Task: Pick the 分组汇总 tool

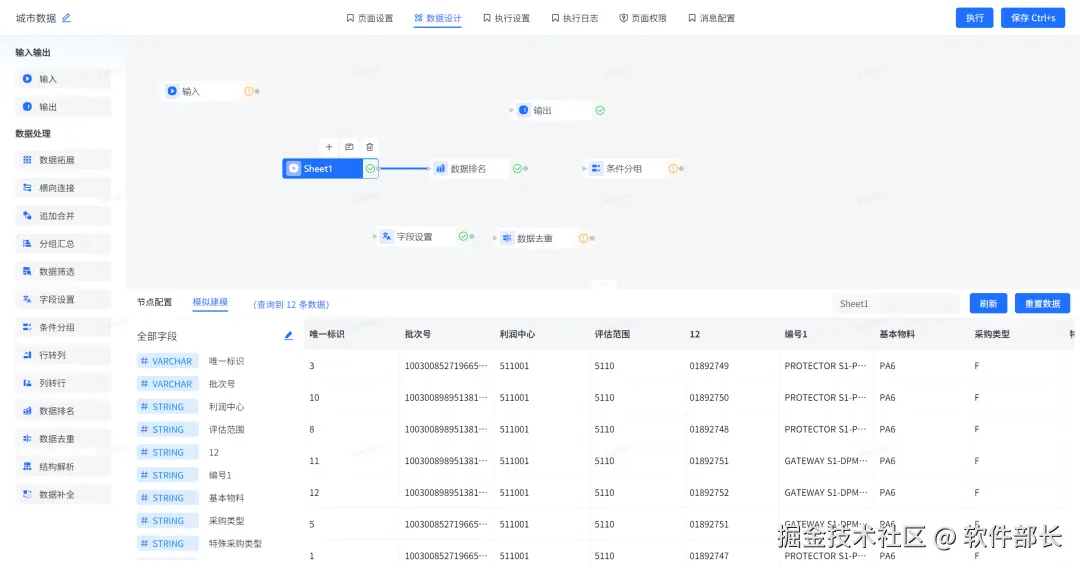Action: tap(63, 244)
